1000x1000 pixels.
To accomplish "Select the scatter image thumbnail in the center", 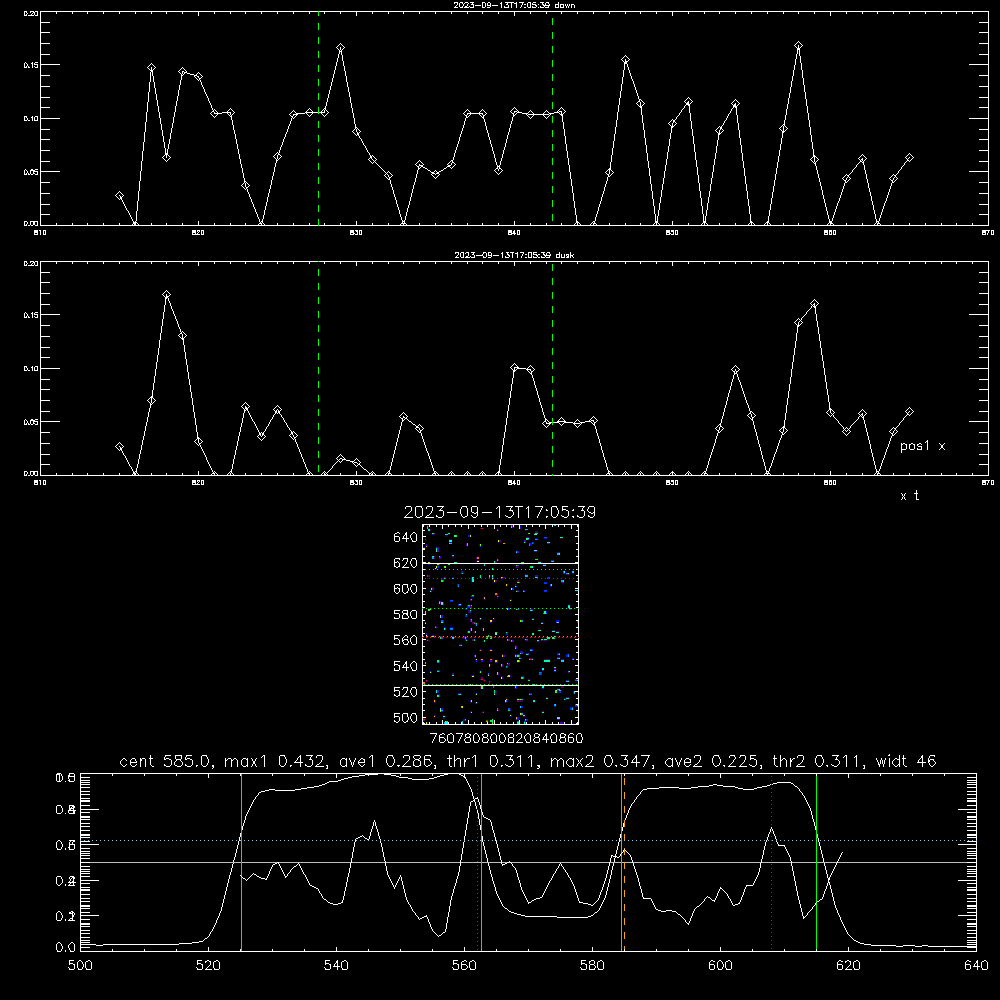I will [500, 624].
